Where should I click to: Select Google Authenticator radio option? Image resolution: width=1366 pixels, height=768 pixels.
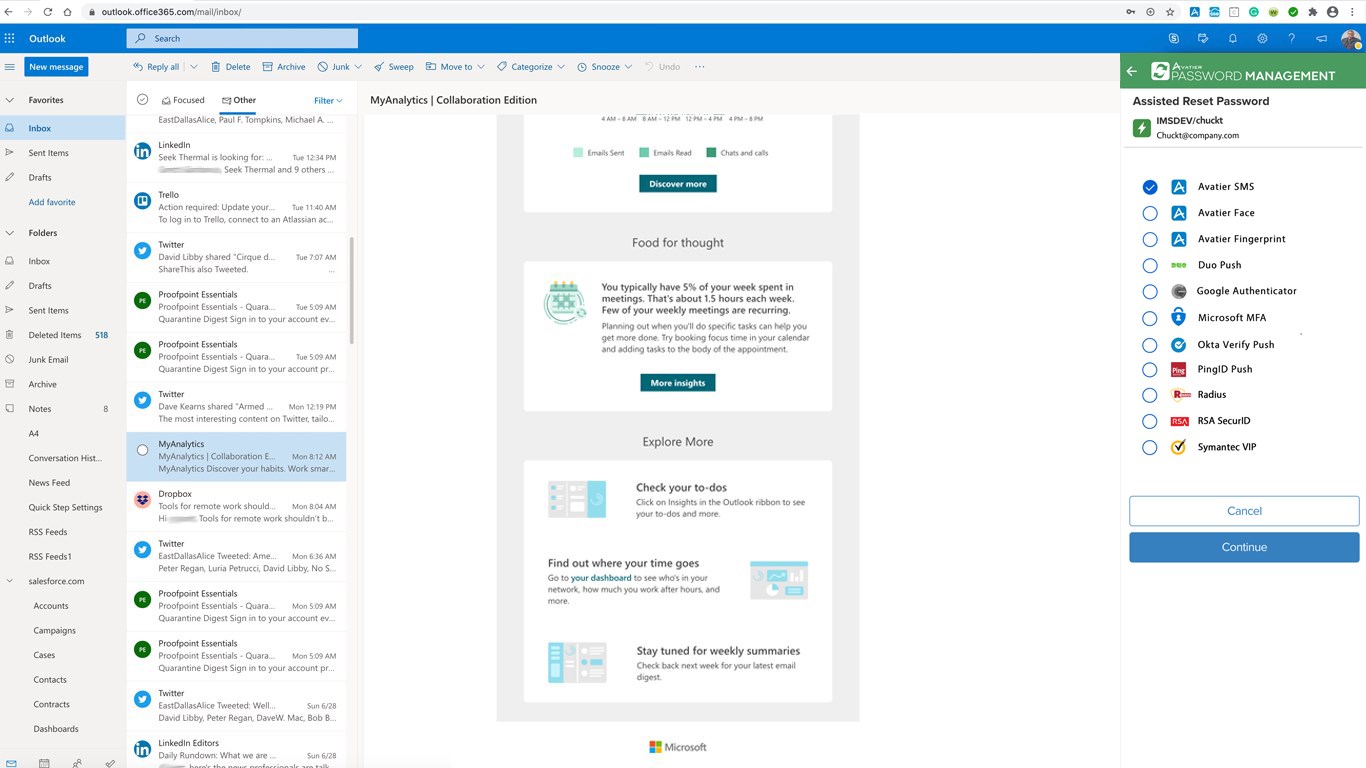pyautogui.click(x=1150, y=291)
